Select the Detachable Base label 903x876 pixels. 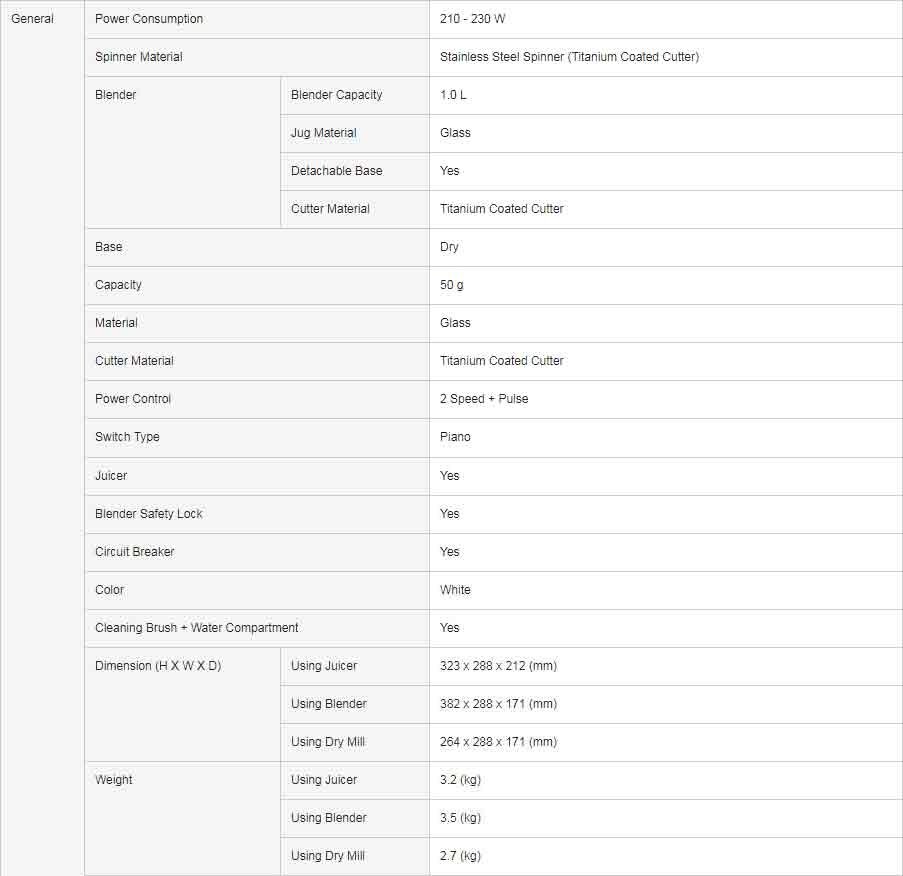click(336, 171)
